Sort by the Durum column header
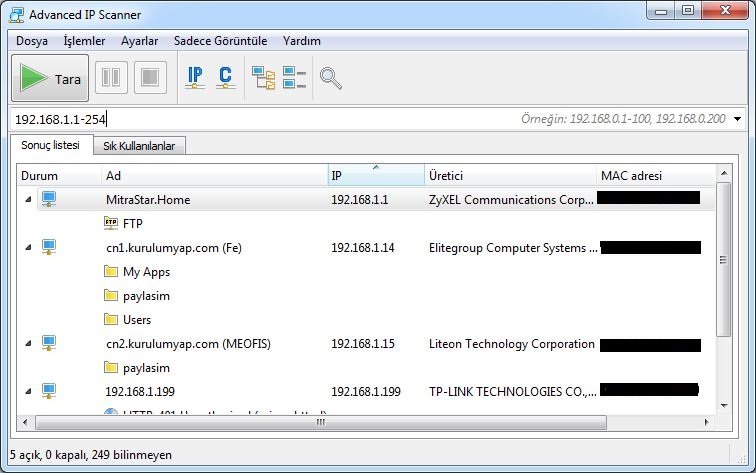Image resolution: width=756 pixels, height=473 pixels. (59, 176)
